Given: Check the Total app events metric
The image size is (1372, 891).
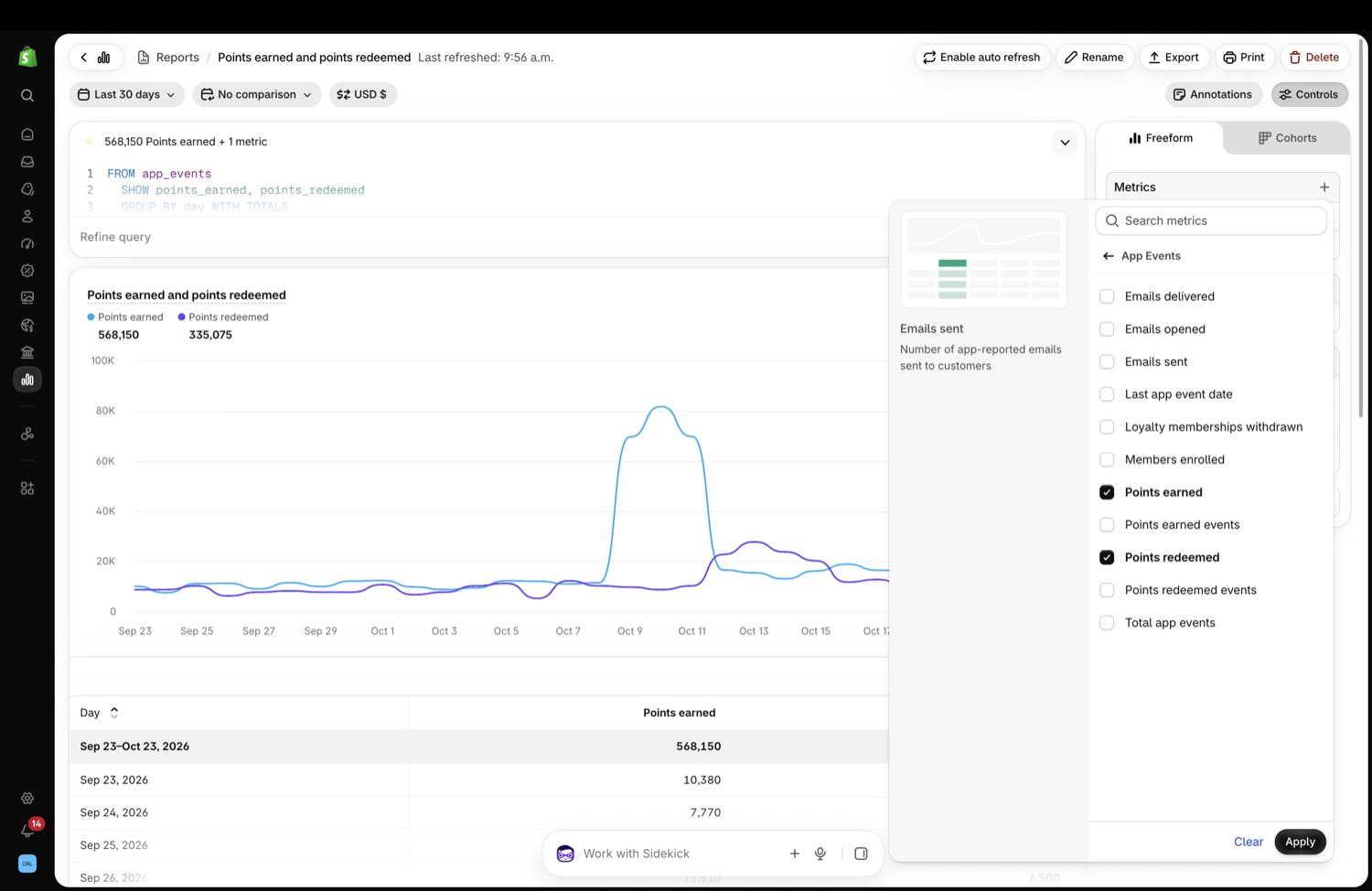Looking at the screenshot, I should point(1107,623).
